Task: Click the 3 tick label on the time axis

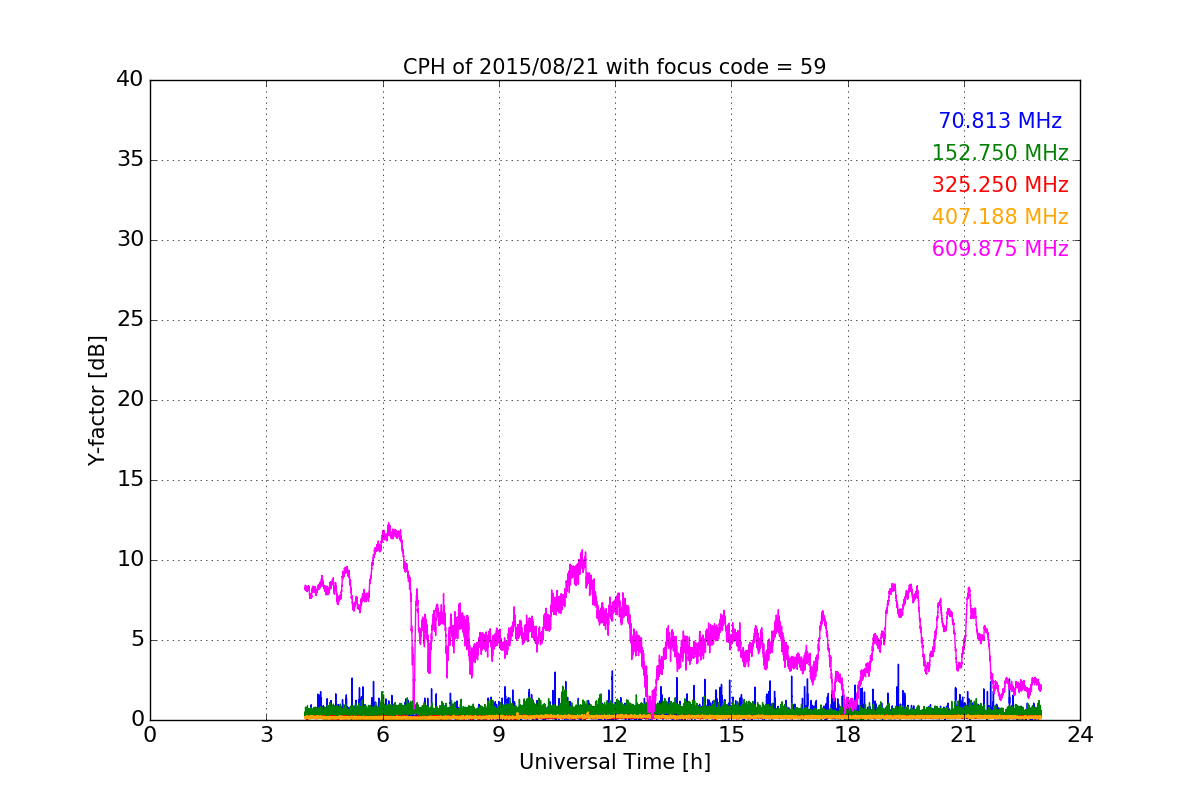Action: [266, 736]
